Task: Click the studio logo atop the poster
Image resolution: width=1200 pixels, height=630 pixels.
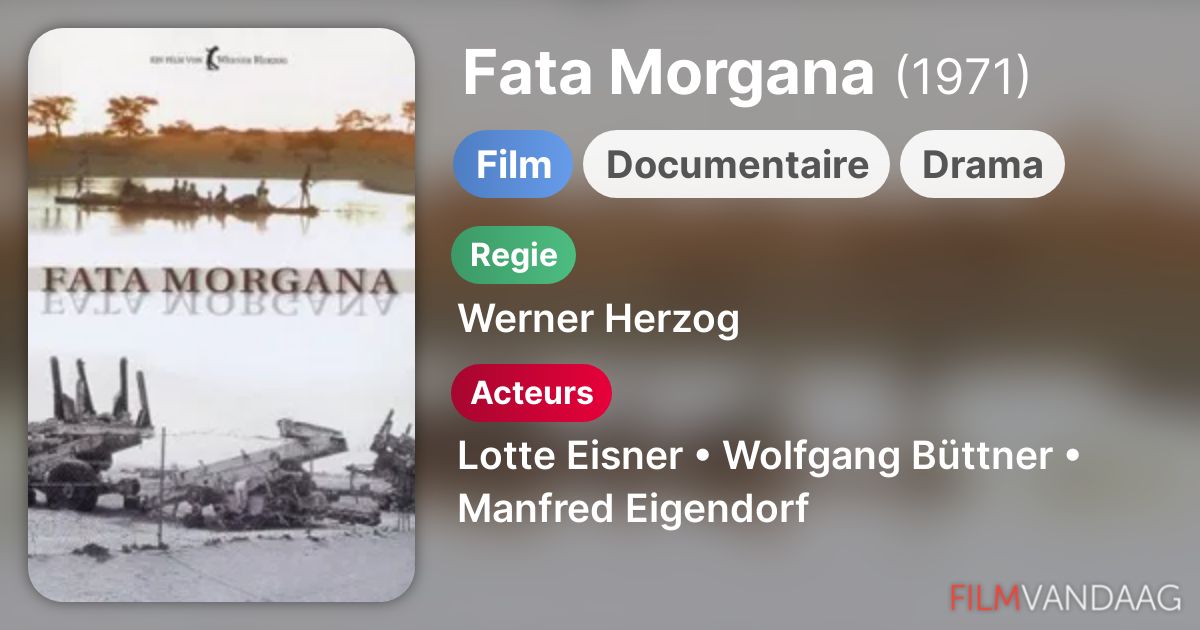Action: click(221, 59)
